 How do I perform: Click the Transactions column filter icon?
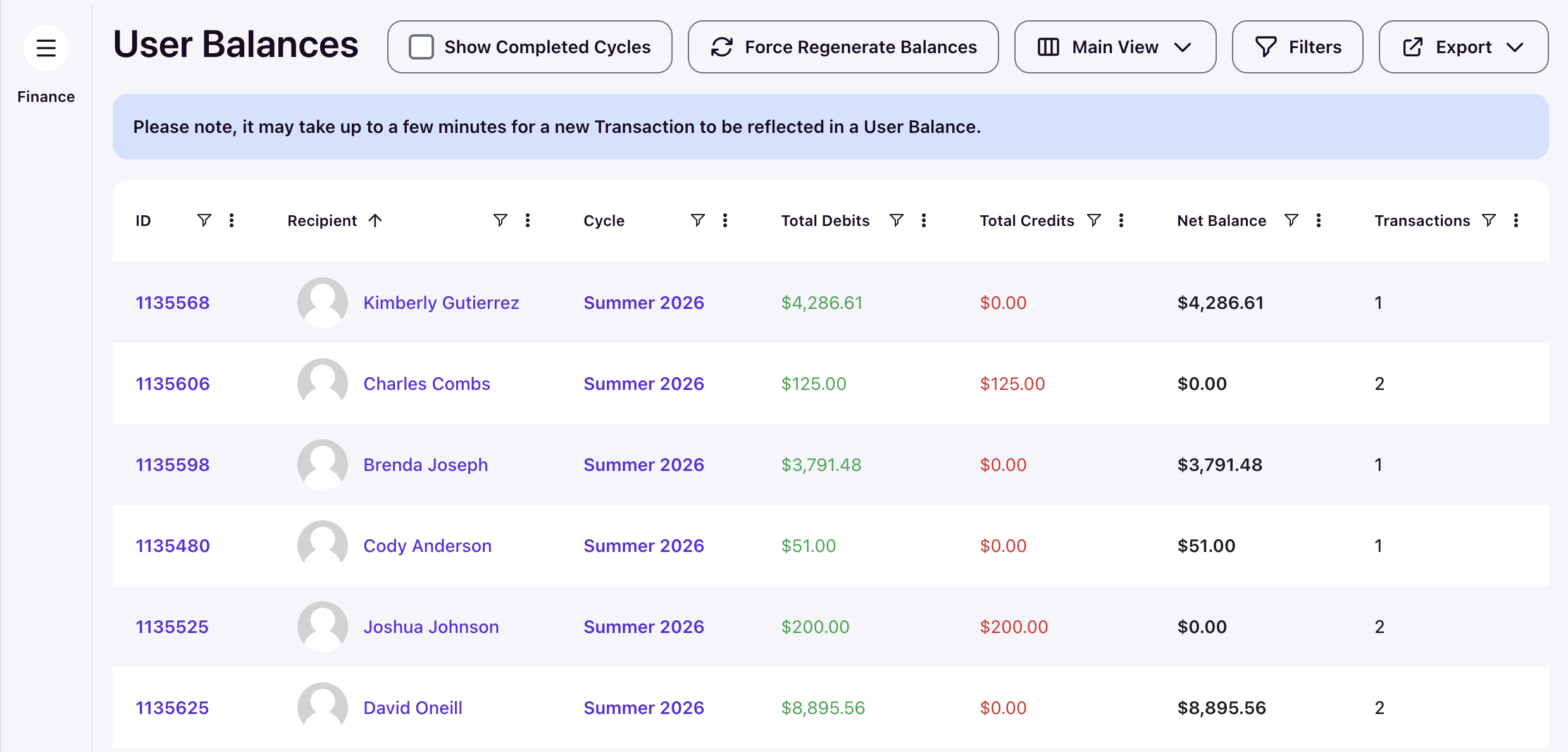pyautogui.click(x=1488, y=220)
